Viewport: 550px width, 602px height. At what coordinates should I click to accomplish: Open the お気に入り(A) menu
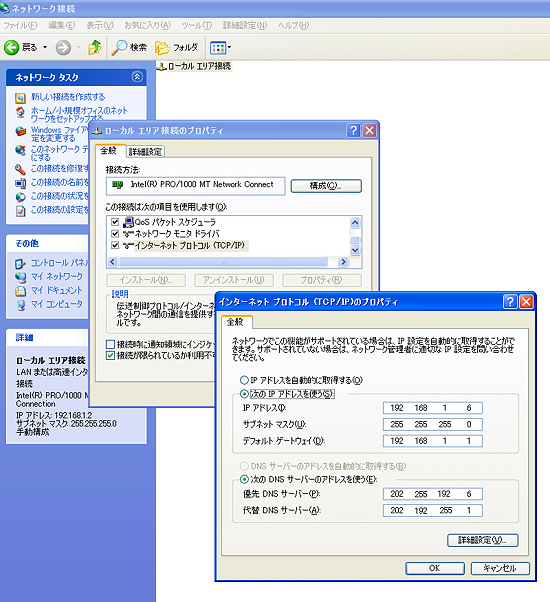[x=148, y=25]
